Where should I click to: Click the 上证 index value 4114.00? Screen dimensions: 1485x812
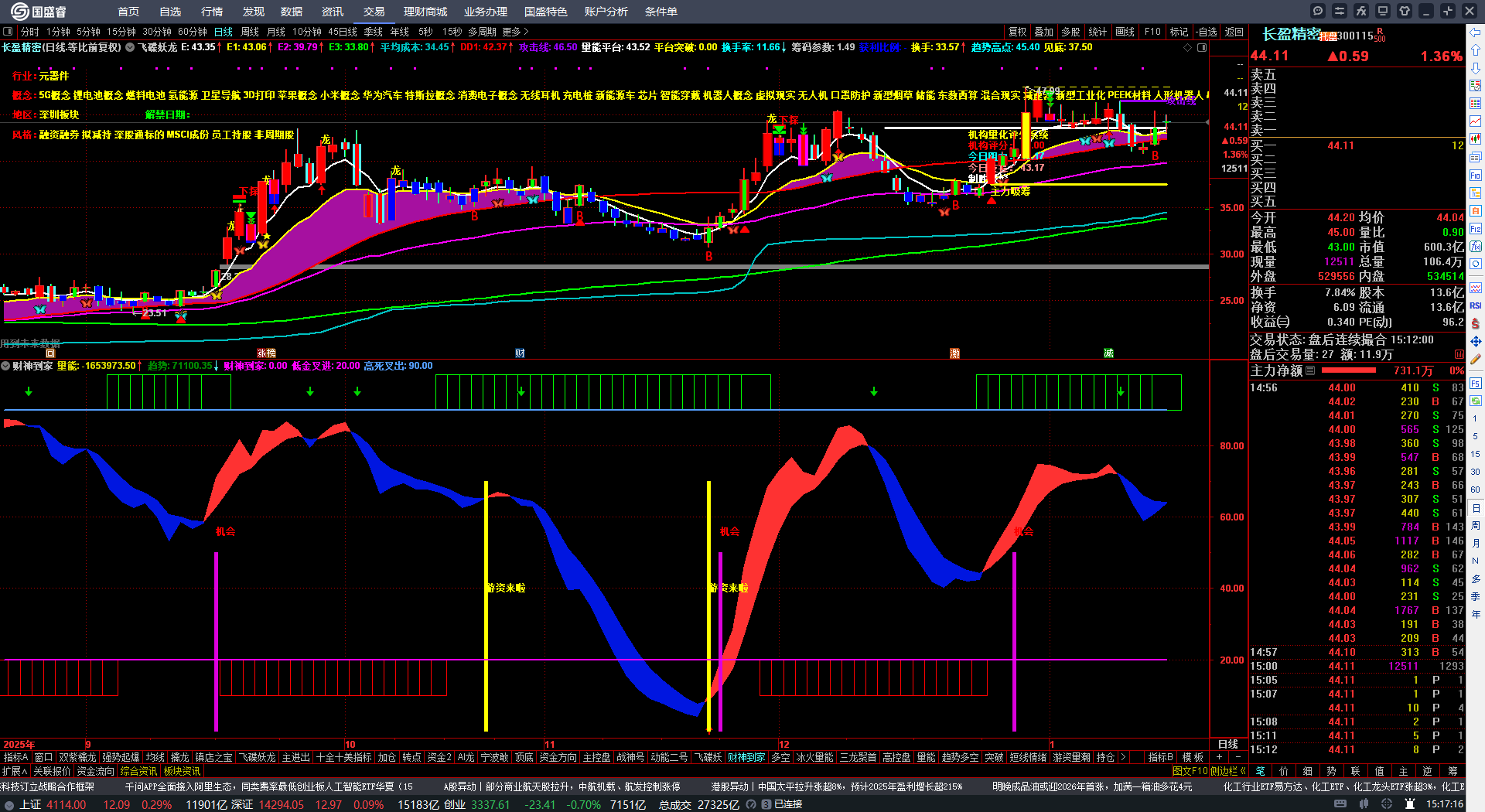click(x=66, y=804)
